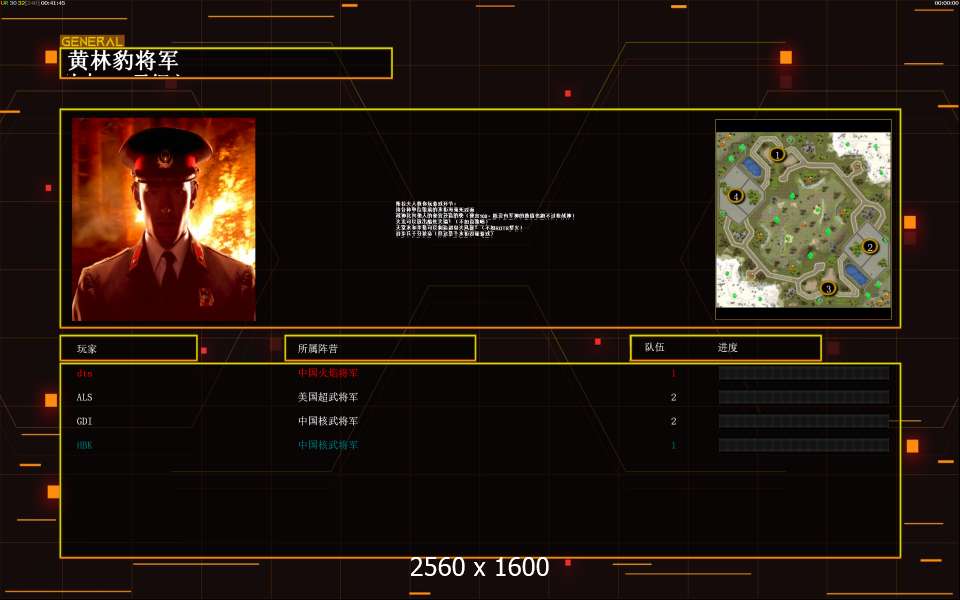Click start position 2 marker on minimap
Image resolution: width=960 pixels, height=600 pixels.
[869, 247]
